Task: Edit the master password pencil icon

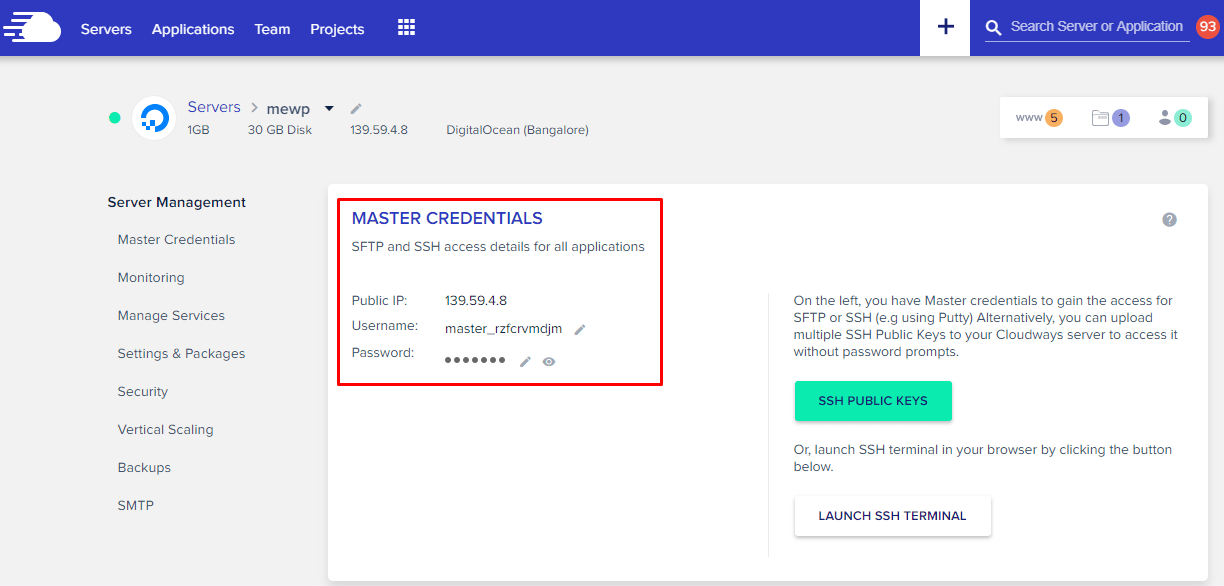Action: point(525,361)
